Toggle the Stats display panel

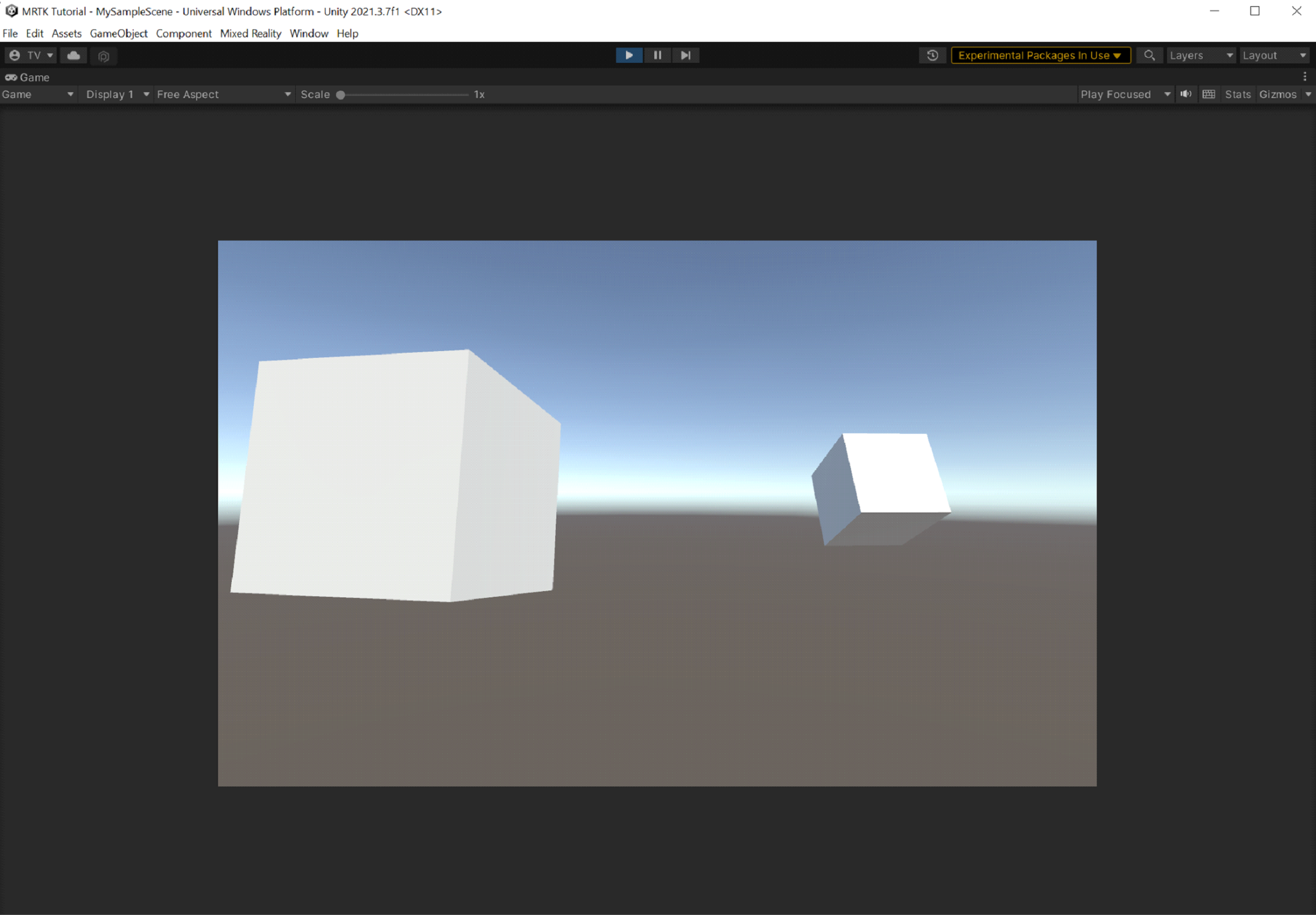(1238, 94)
